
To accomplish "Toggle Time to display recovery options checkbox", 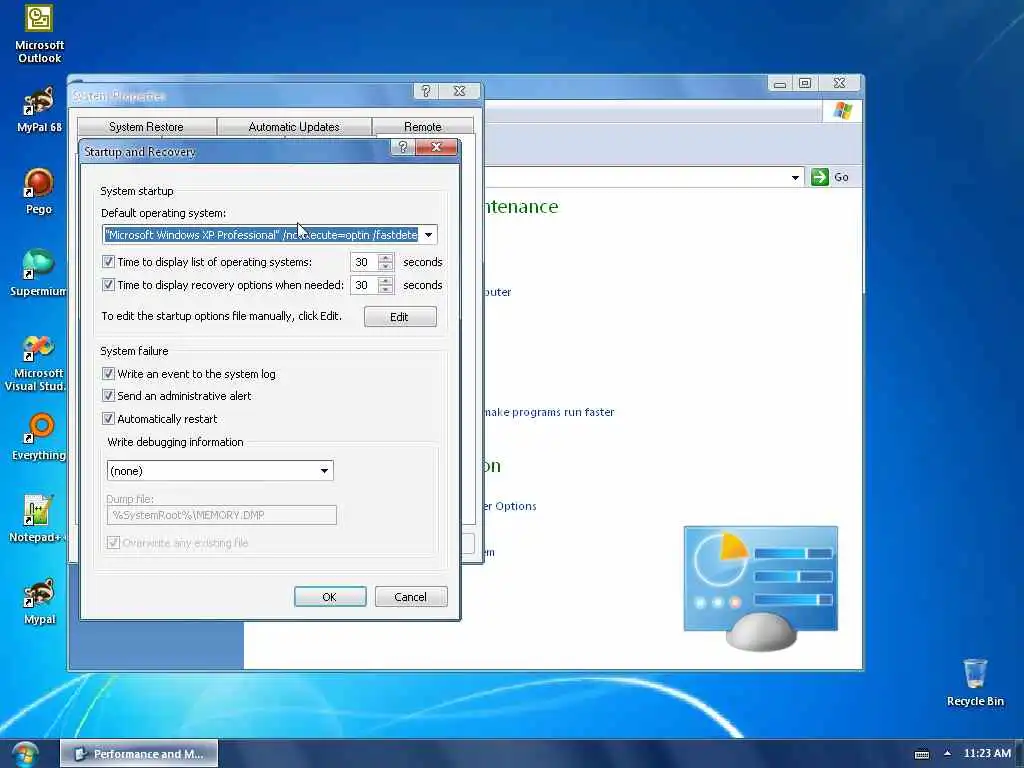I will 108,285.
